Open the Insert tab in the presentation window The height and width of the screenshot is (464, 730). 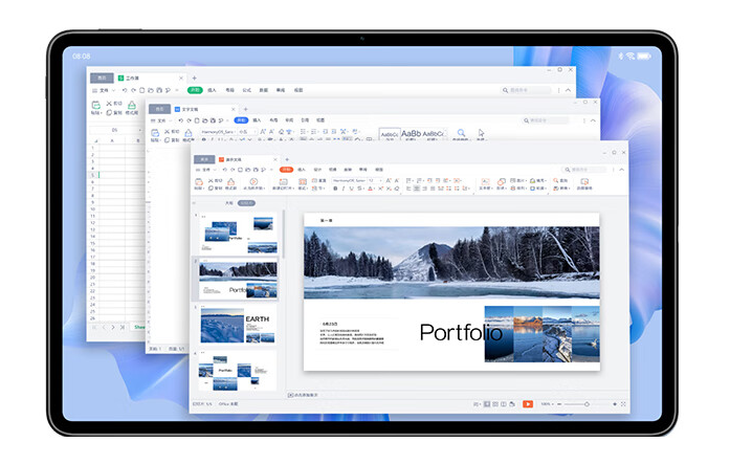tap(302, 169)
